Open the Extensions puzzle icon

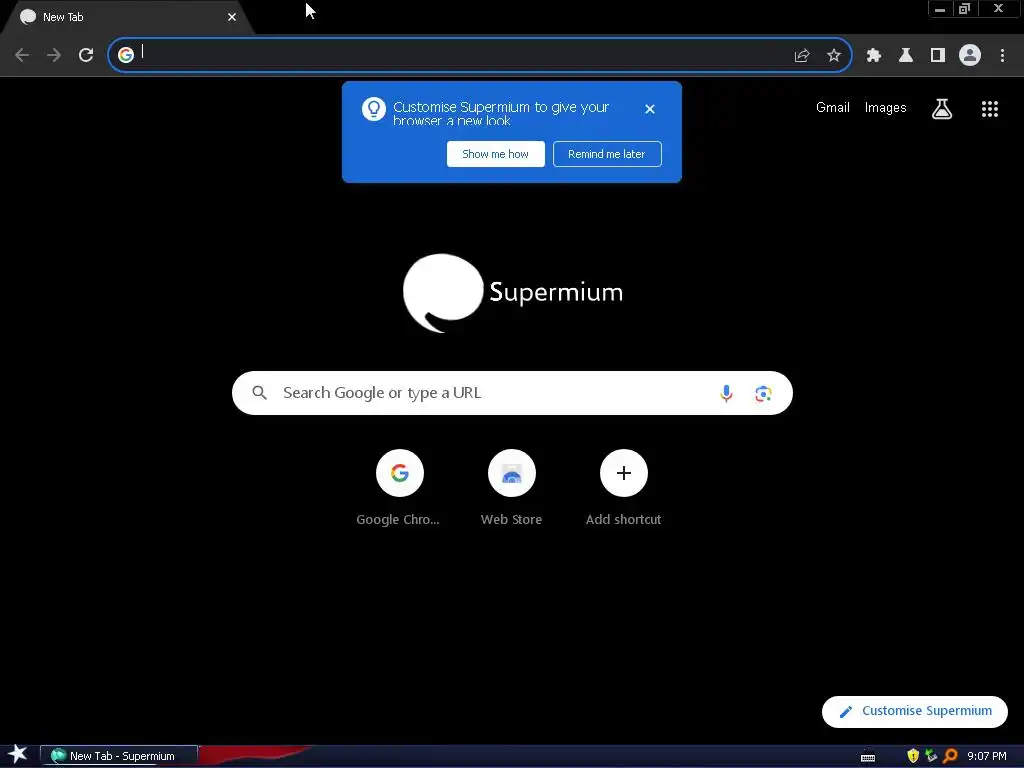[x=874, y=56]
